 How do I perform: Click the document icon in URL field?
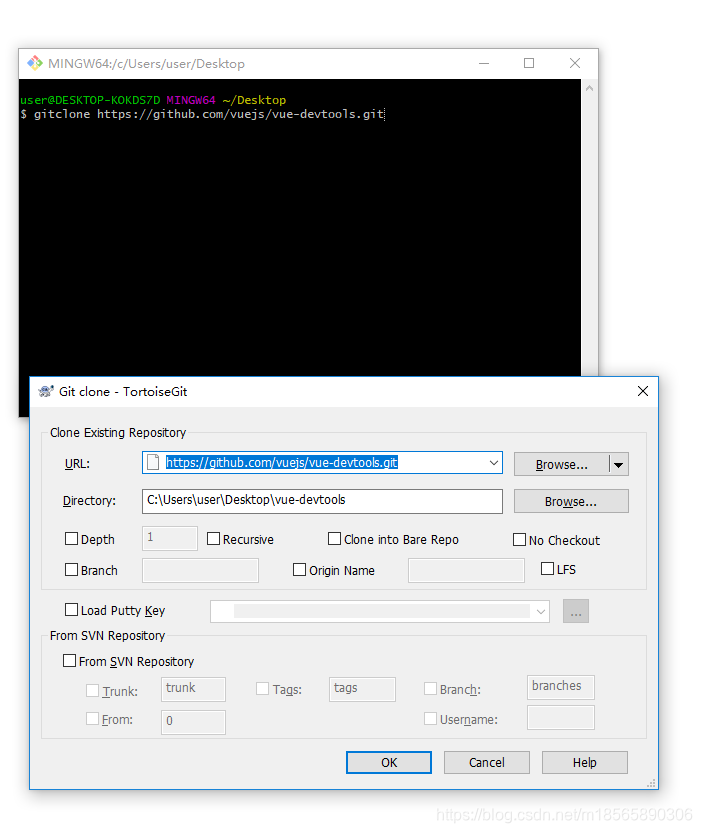(x=153, y=462)
